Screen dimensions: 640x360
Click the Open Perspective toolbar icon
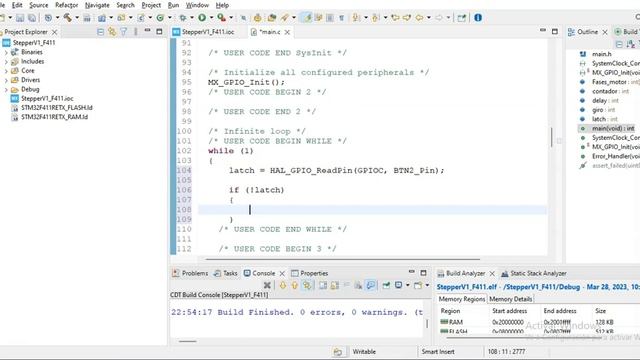click(461, 18)
